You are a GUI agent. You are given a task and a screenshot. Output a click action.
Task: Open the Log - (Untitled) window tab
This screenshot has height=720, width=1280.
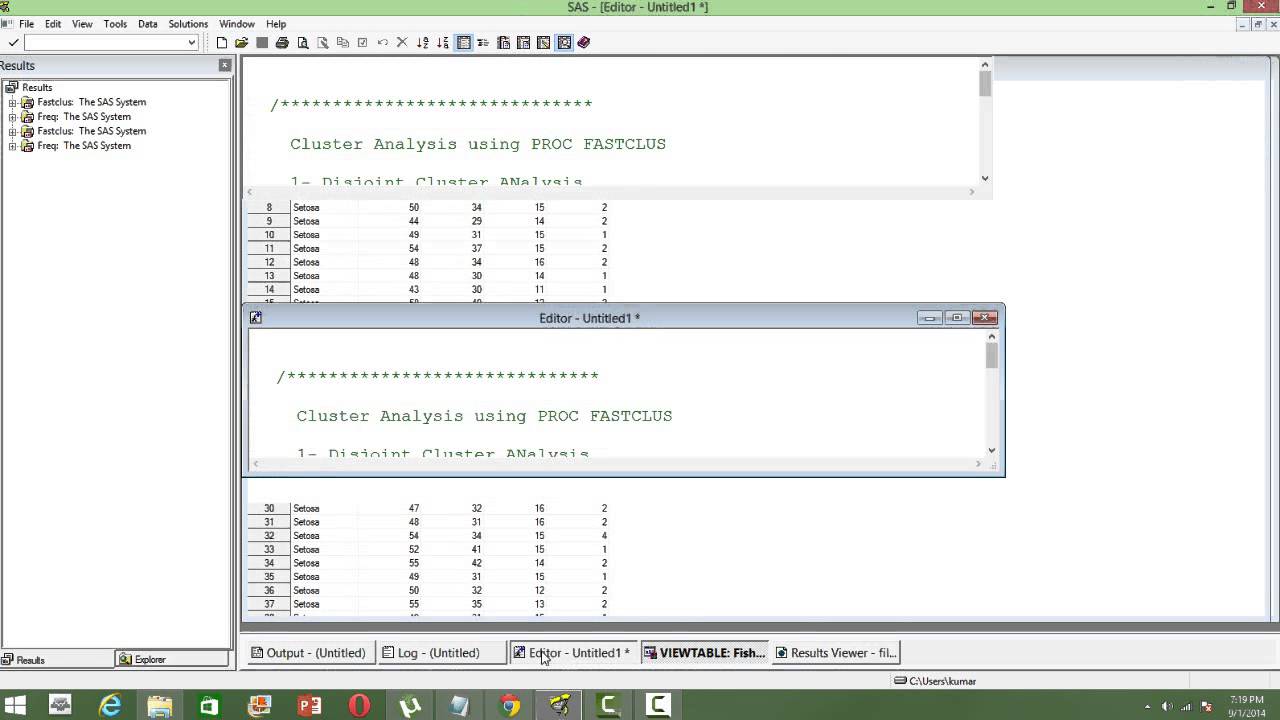(440, 653)
